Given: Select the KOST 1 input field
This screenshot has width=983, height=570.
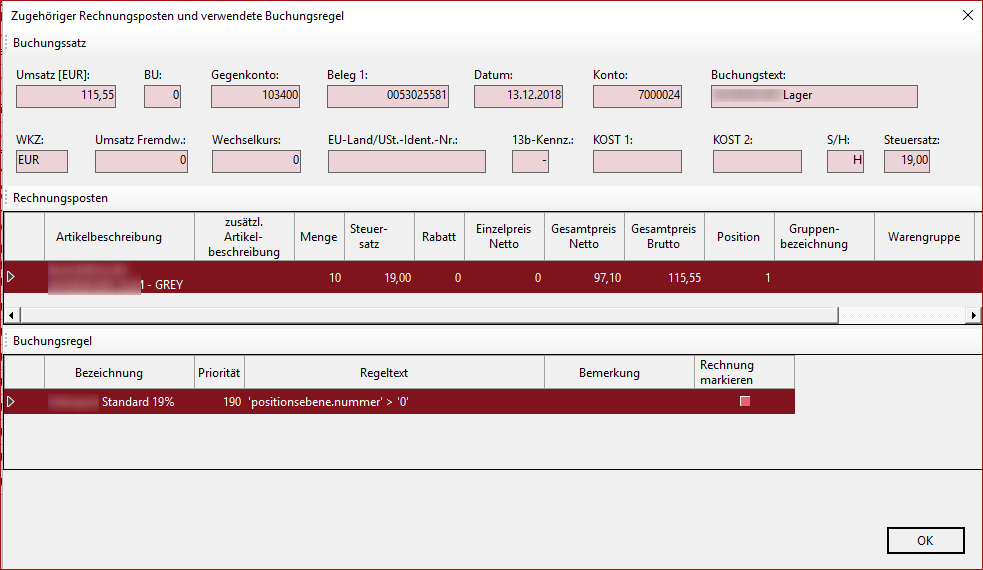Looking at the screenshot, I should [637, 161].
